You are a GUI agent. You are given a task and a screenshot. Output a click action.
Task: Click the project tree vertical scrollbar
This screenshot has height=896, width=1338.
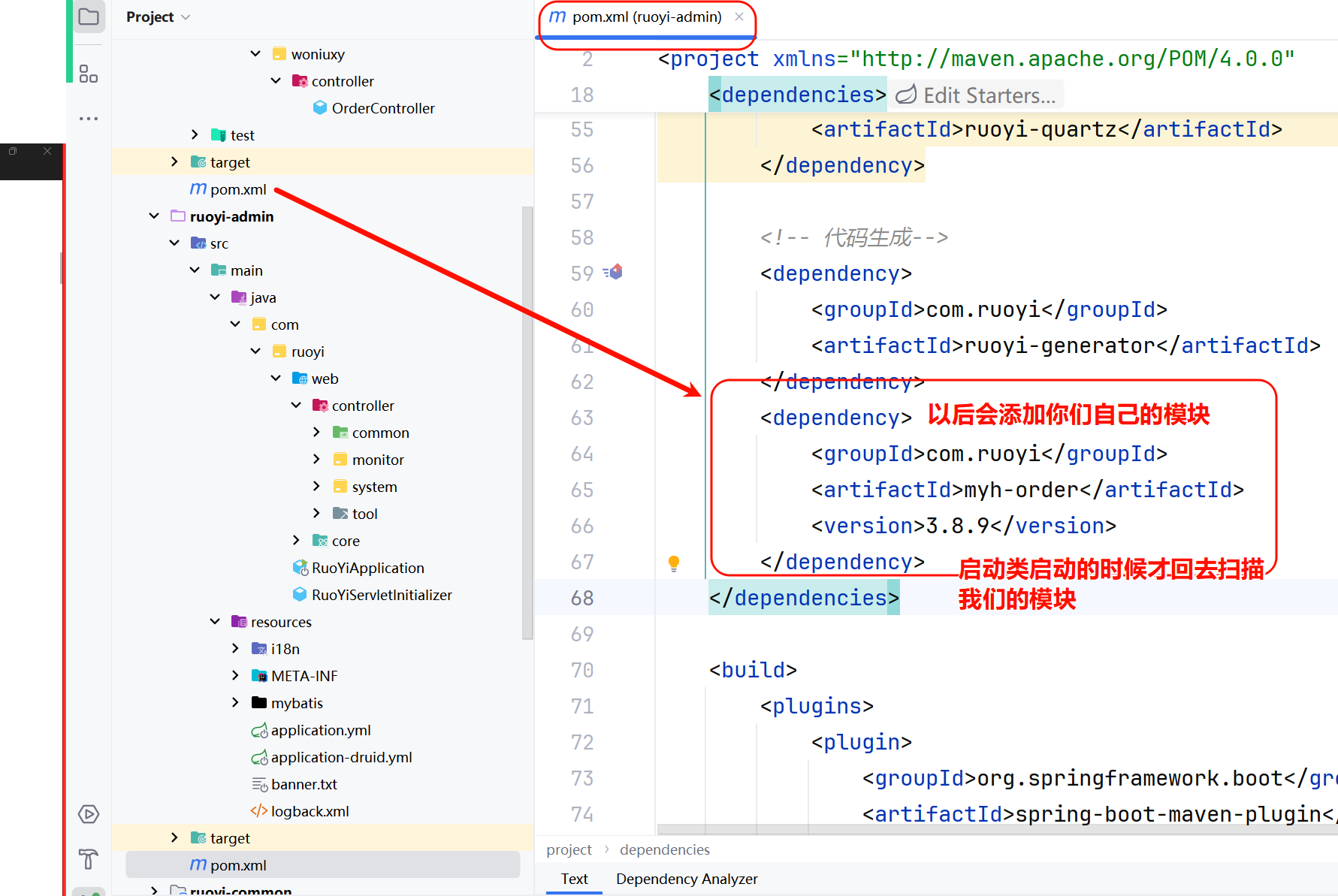click(x=527, y=421)
